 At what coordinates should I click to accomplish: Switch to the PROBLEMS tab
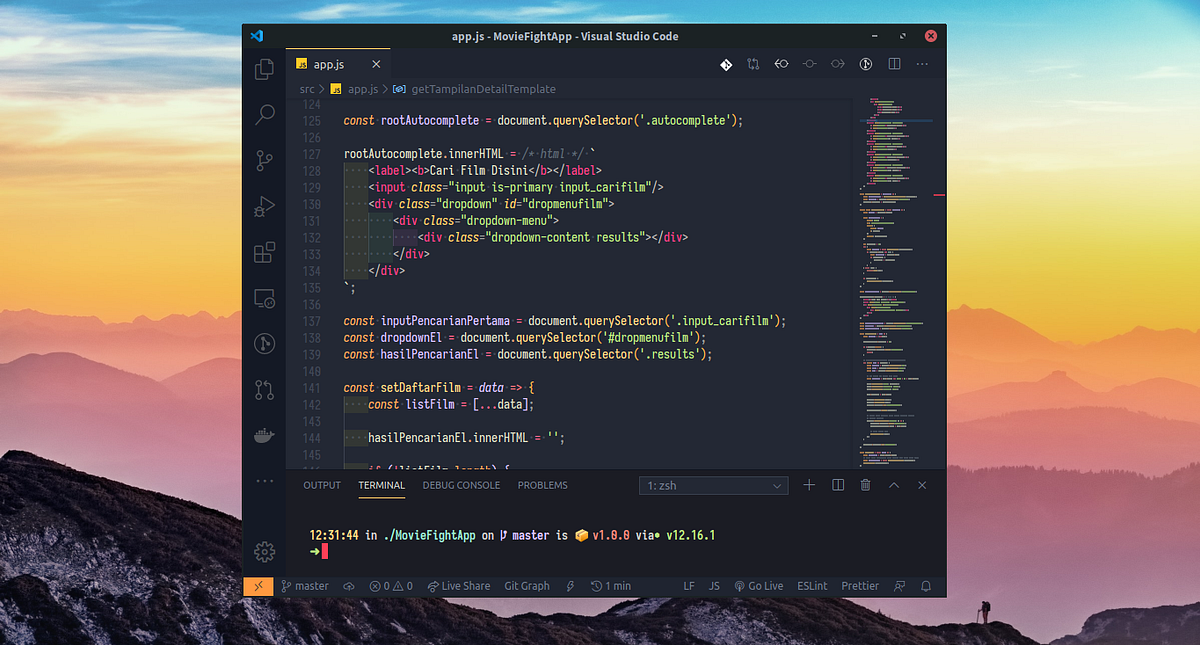pyautogui.click(x=542, y=485)
